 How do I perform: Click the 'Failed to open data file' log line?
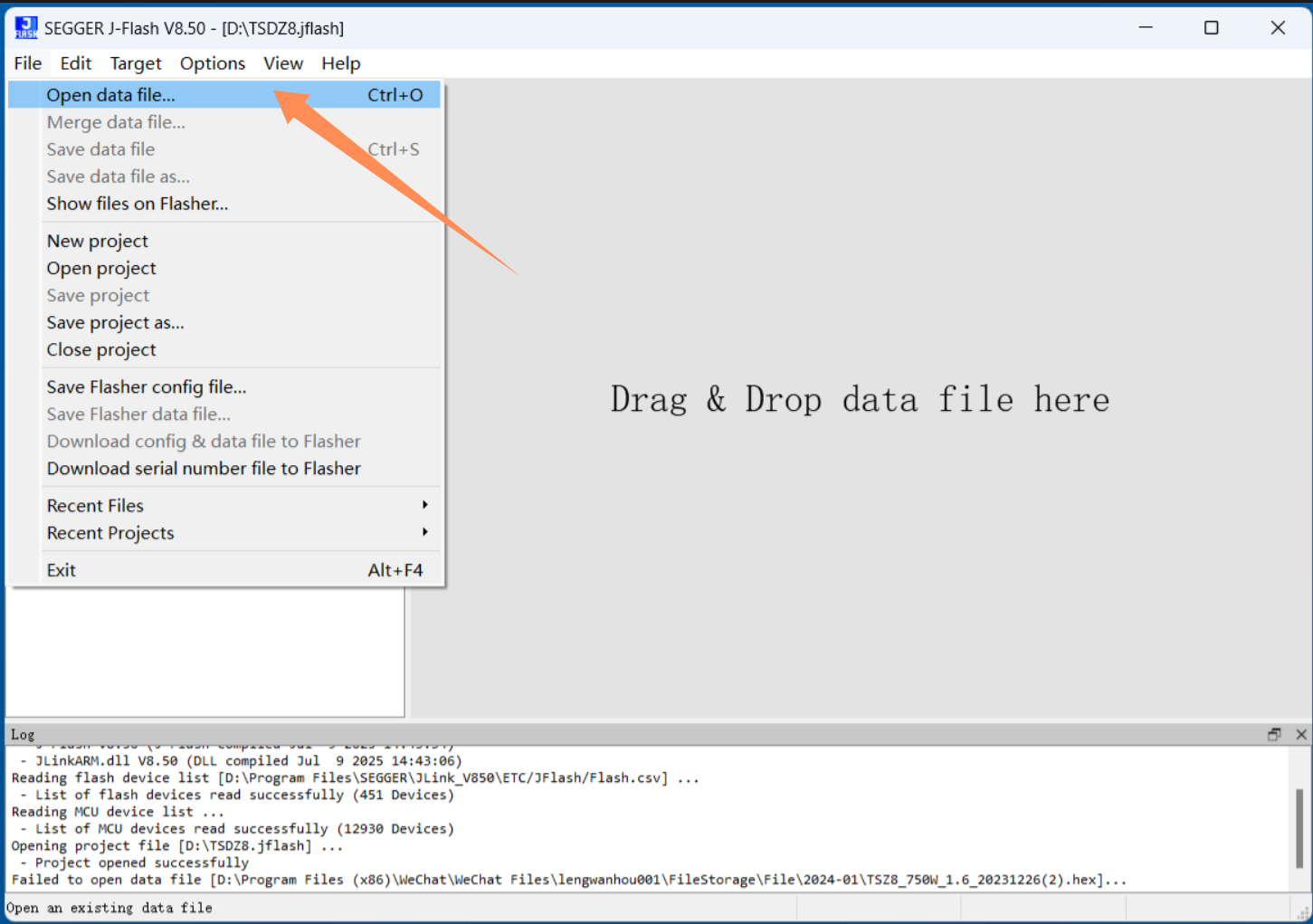569,880
